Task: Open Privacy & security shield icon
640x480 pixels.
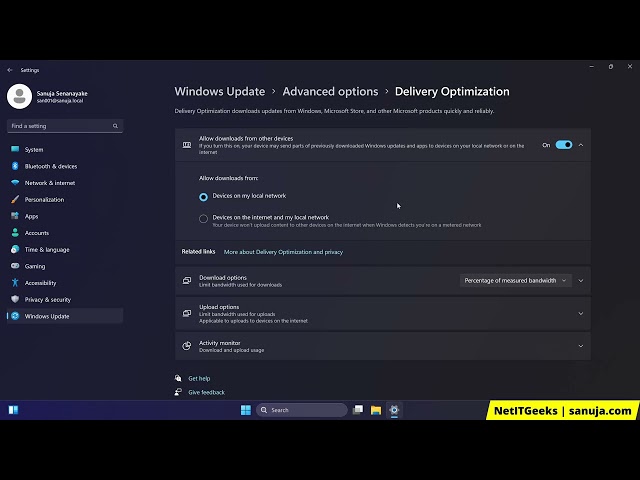Action: 15,299
